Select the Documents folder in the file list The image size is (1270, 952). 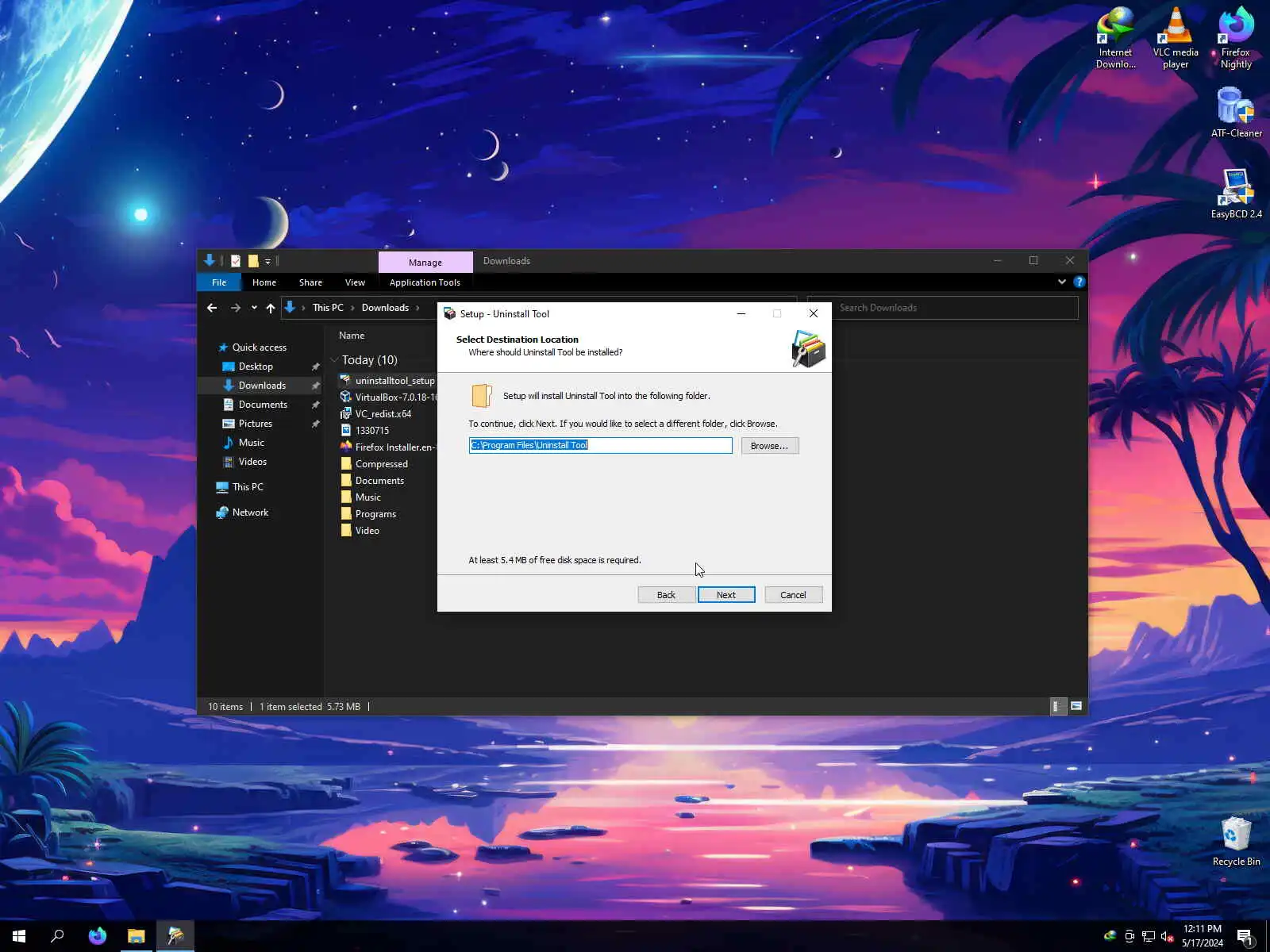point(372,481)
